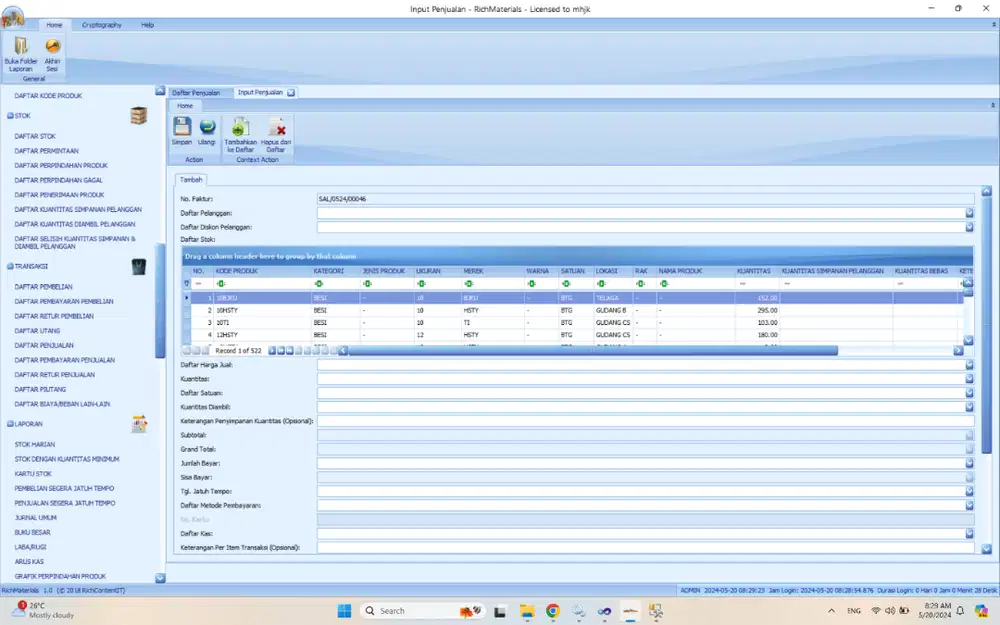
Task: Click the KODE PRODUK column filter icon
Action: (x=221, y=284)
